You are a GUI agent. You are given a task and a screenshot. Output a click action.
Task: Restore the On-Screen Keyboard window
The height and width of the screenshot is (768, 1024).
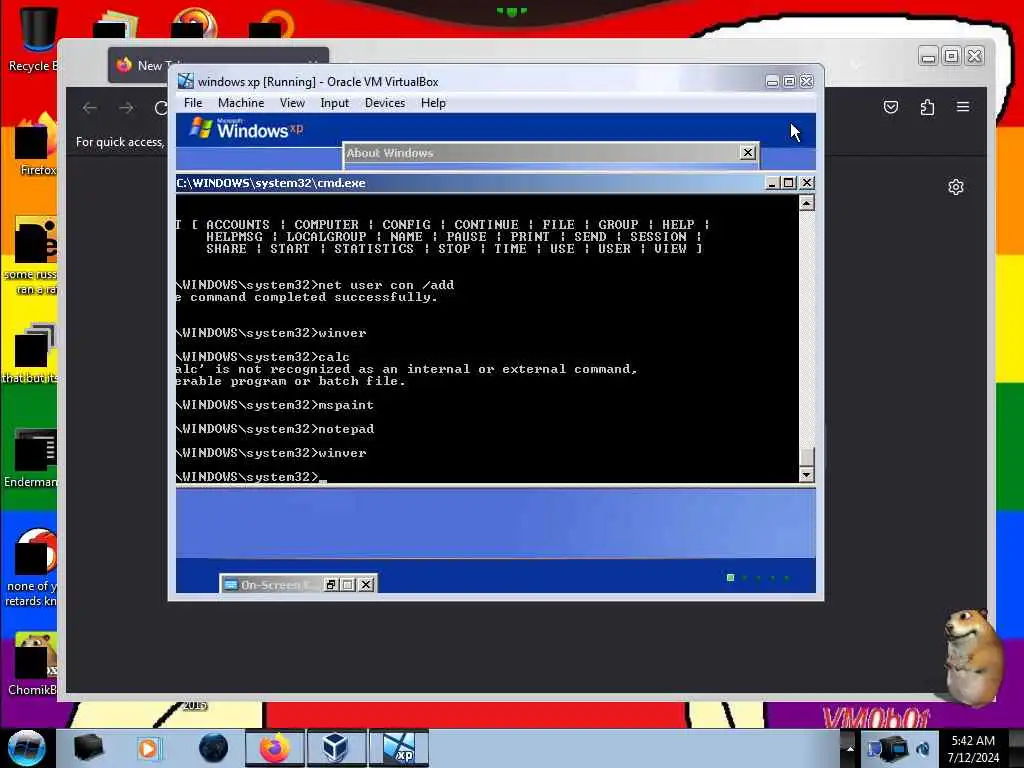pyautogui.click(x=330, y=584)
